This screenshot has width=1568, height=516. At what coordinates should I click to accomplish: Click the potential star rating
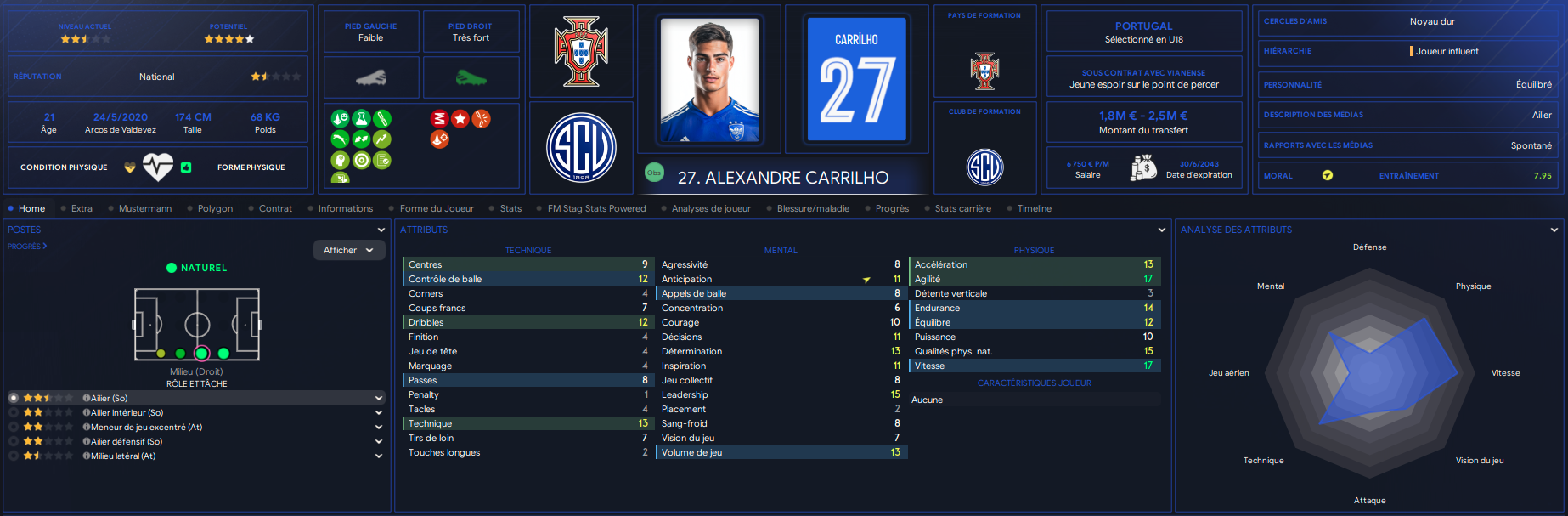[x=229, y=39]
